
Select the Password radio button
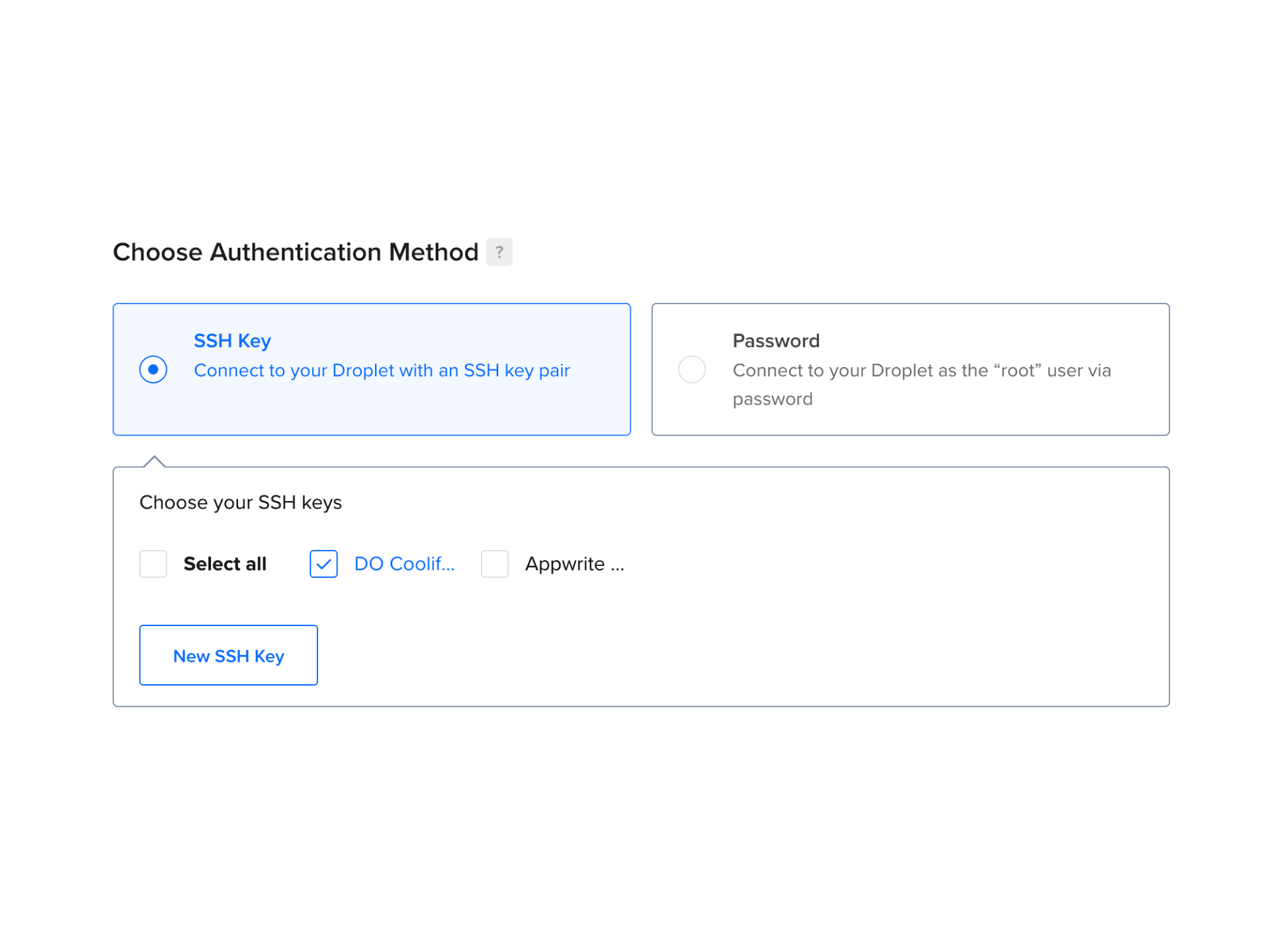tap(692, 369)
